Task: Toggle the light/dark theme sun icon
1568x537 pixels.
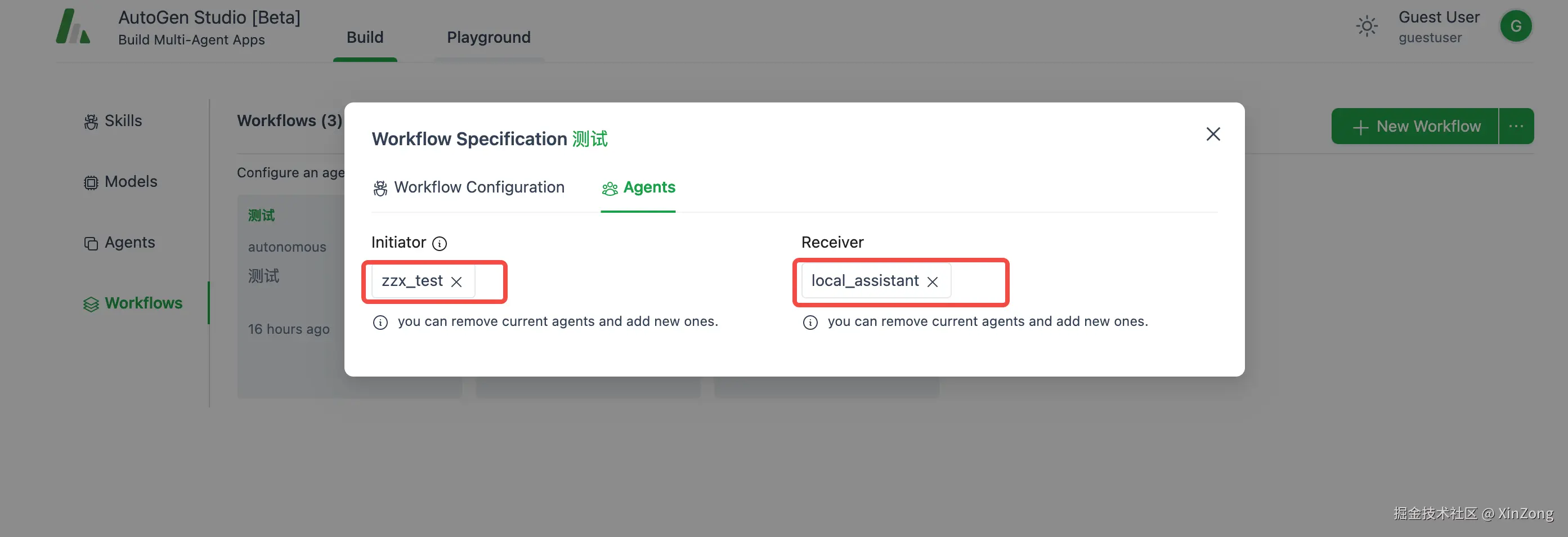Action: pyautogui.click(x=1367, y=27)
